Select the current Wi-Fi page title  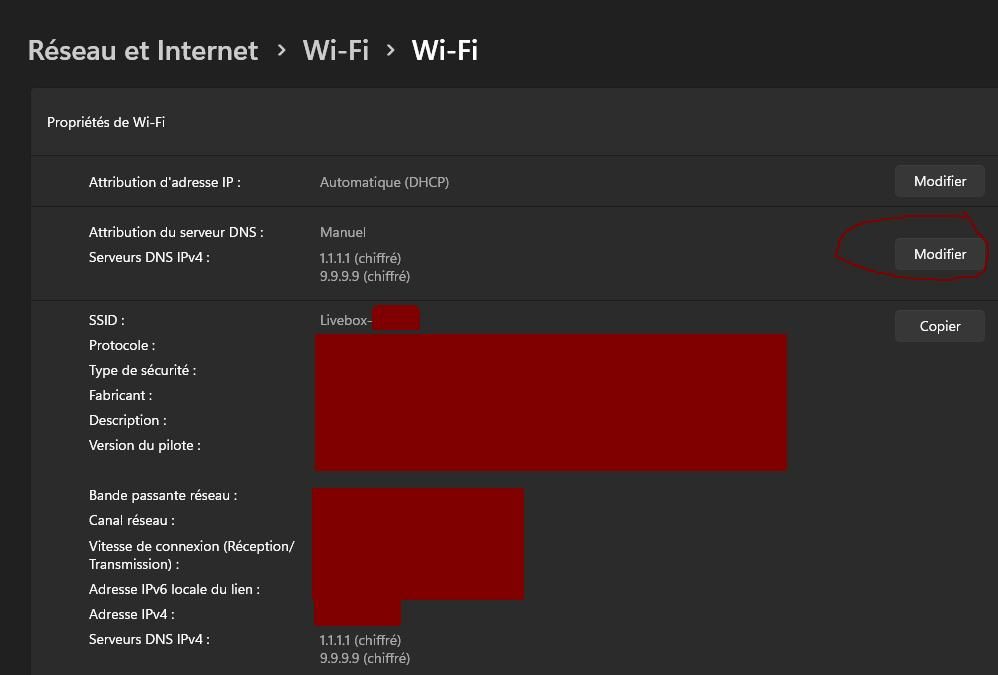[444, 50]
